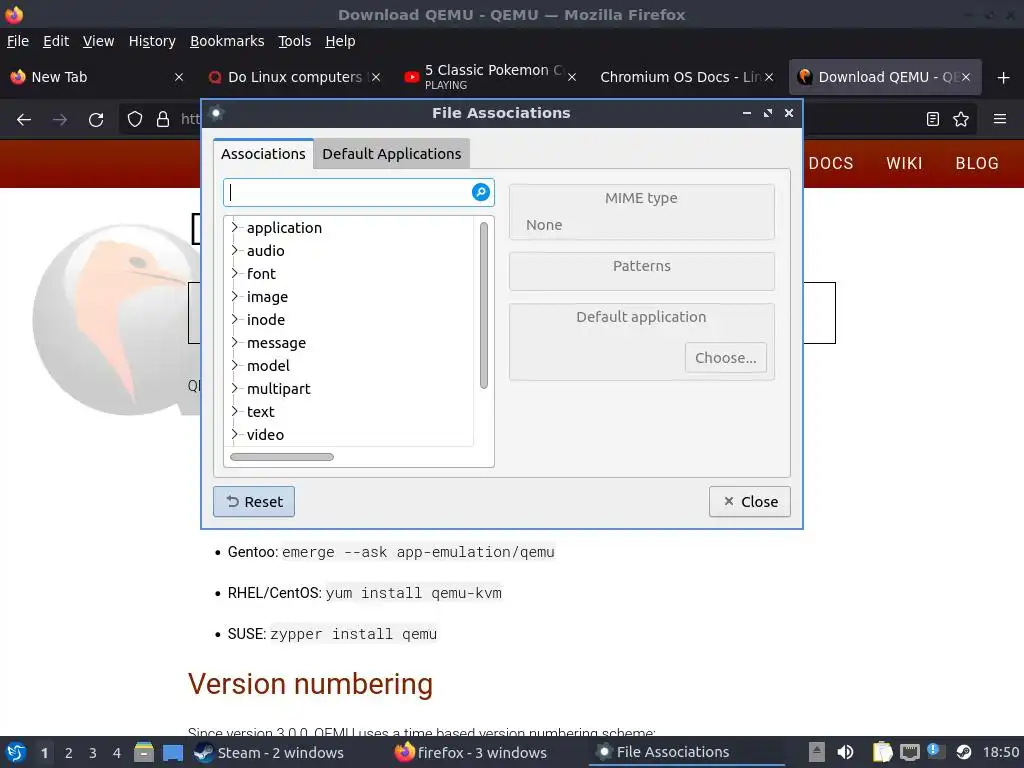Image resolution: width=1024 pixels, height=768 pixels.
Task: Open the Help menu in Firefox
Action: pos(340,41)
